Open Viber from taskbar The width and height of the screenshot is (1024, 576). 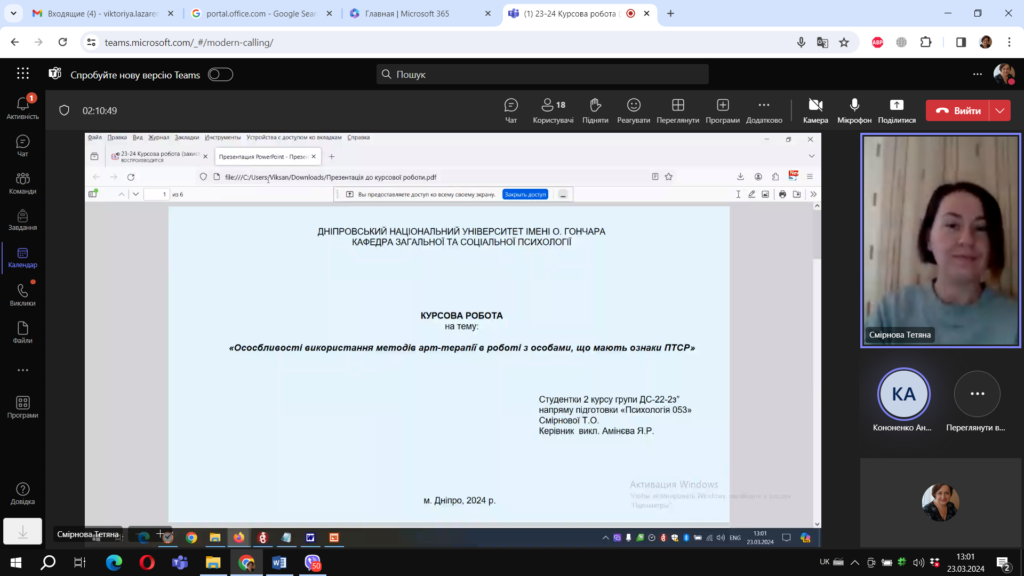(x=313, y=562)
